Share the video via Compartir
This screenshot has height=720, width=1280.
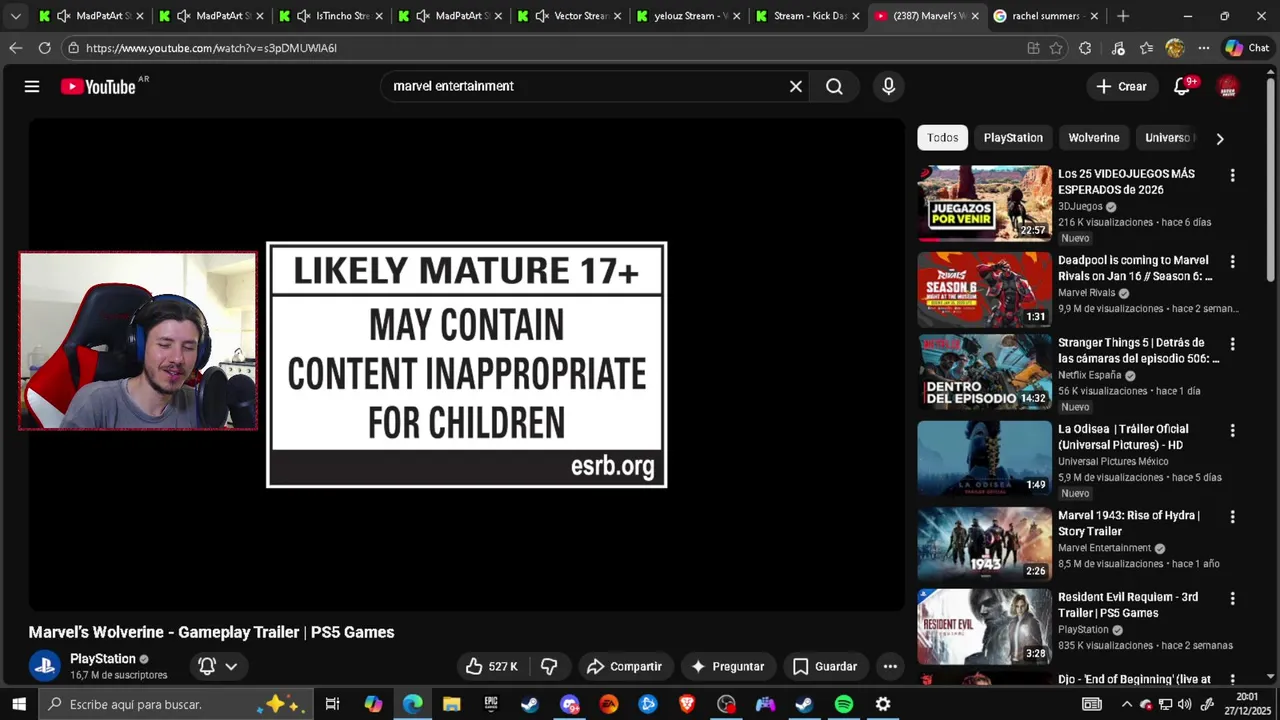pyautogui.click(x=624, y=666)
